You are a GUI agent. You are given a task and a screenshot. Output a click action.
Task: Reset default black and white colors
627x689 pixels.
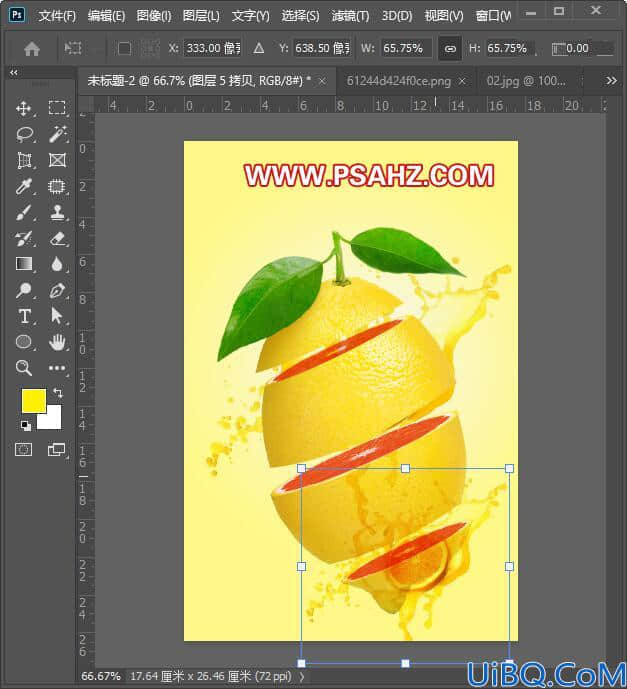[x=26, y=425]
